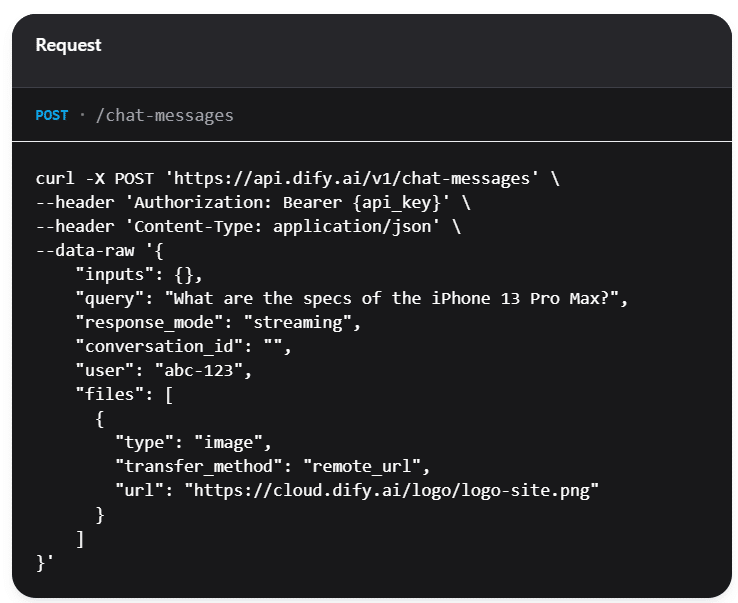Click the Content-Type application/json header line
Image resolution: width=738 pixels, height=603 pixels.
[248, 226]
